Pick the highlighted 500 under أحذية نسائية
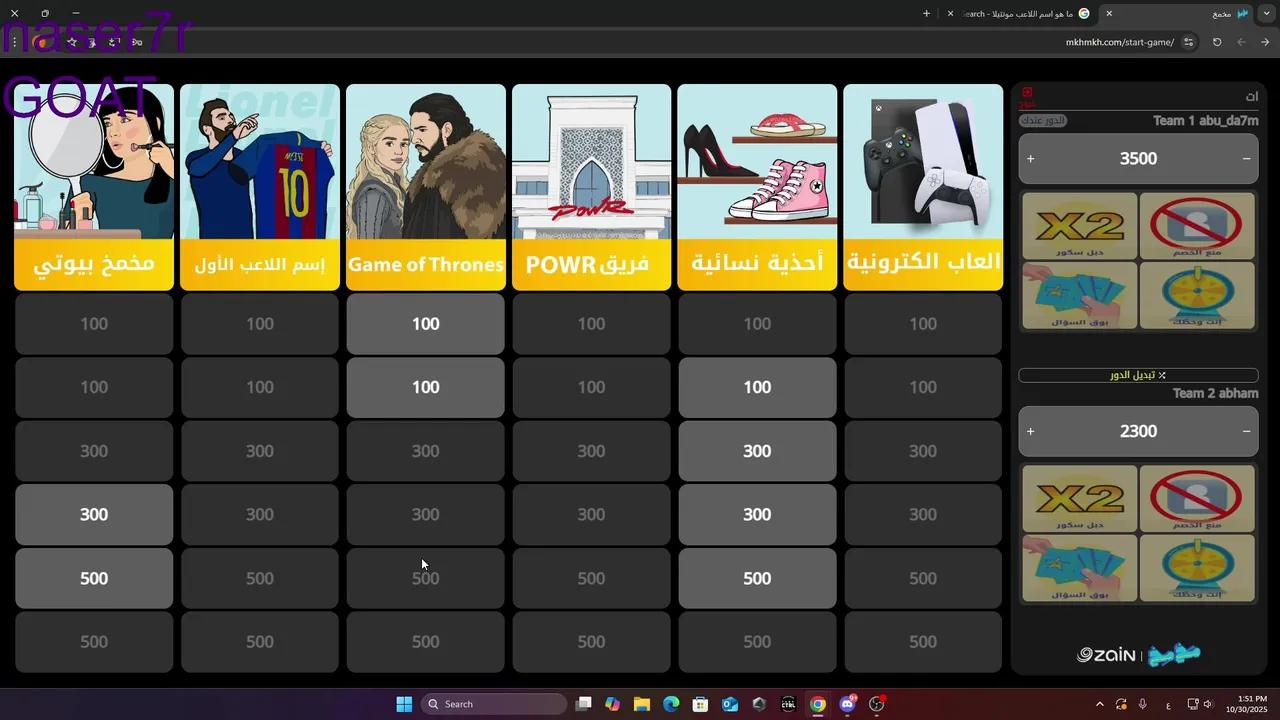This screenshot has width=1280, height=720. coord(757,578)
